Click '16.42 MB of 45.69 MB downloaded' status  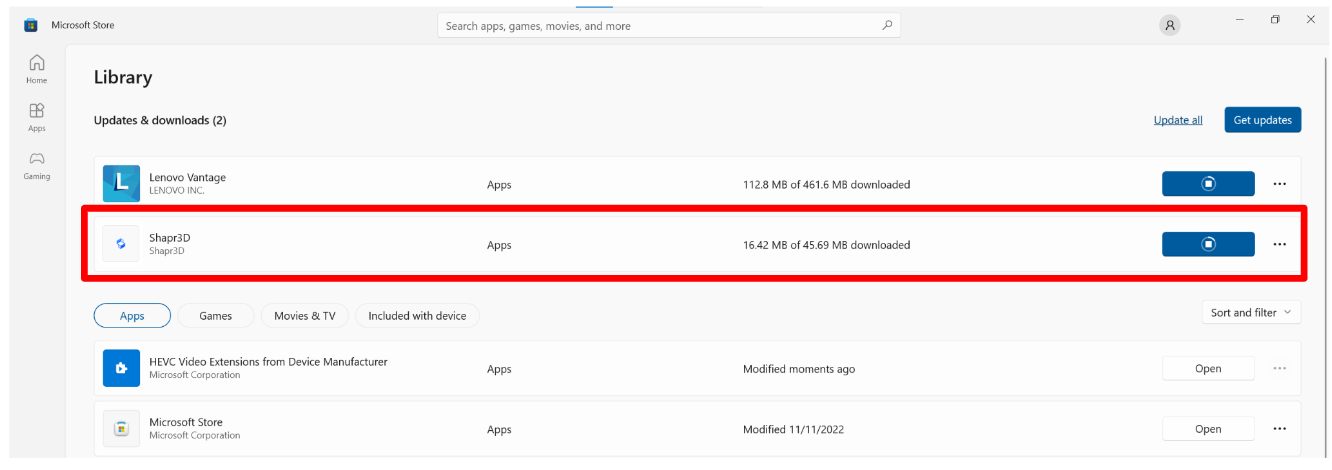827,245
